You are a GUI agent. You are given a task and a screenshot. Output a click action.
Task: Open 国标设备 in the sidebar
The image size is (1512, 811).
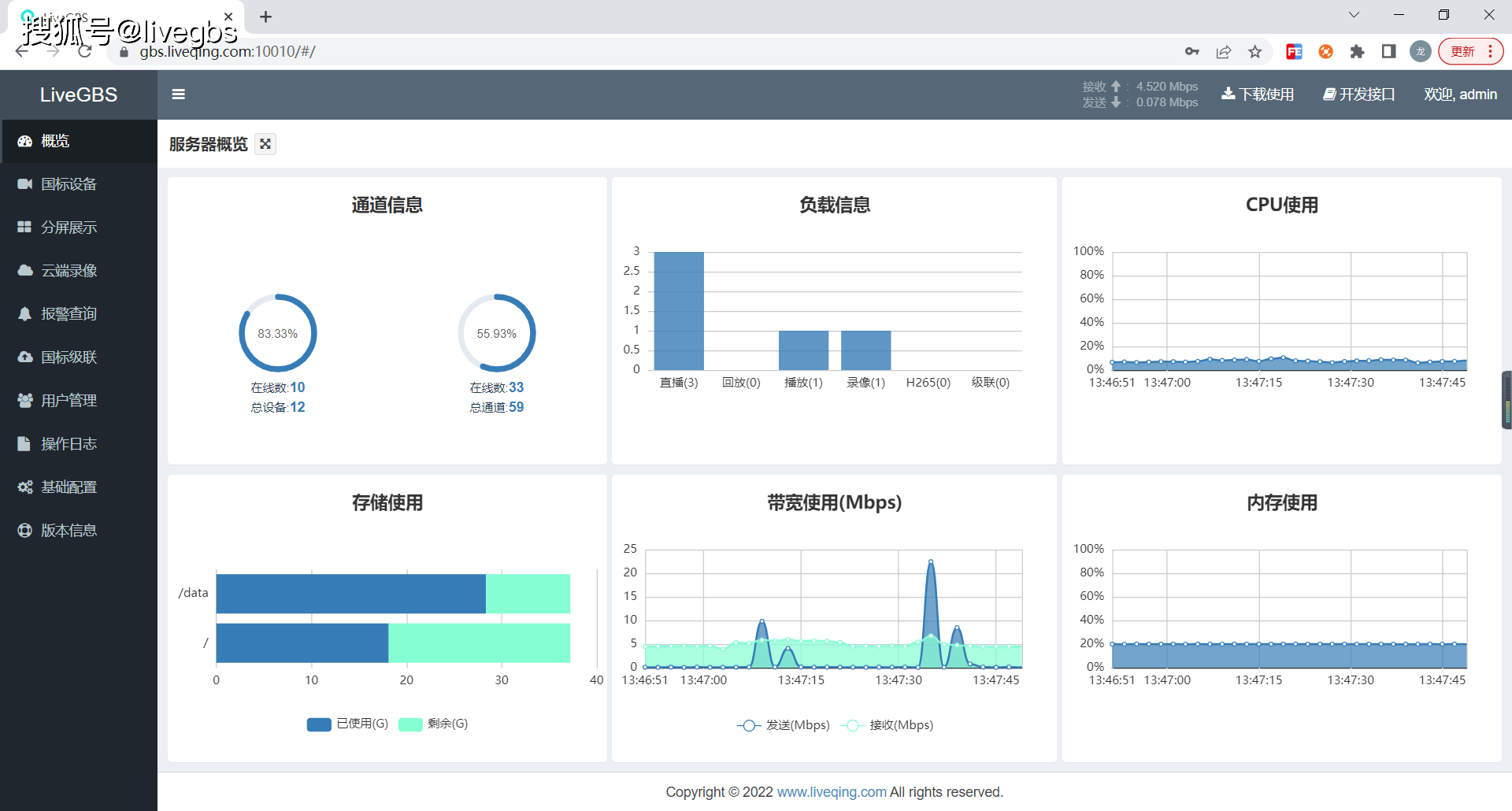click(x=79, y=184)
